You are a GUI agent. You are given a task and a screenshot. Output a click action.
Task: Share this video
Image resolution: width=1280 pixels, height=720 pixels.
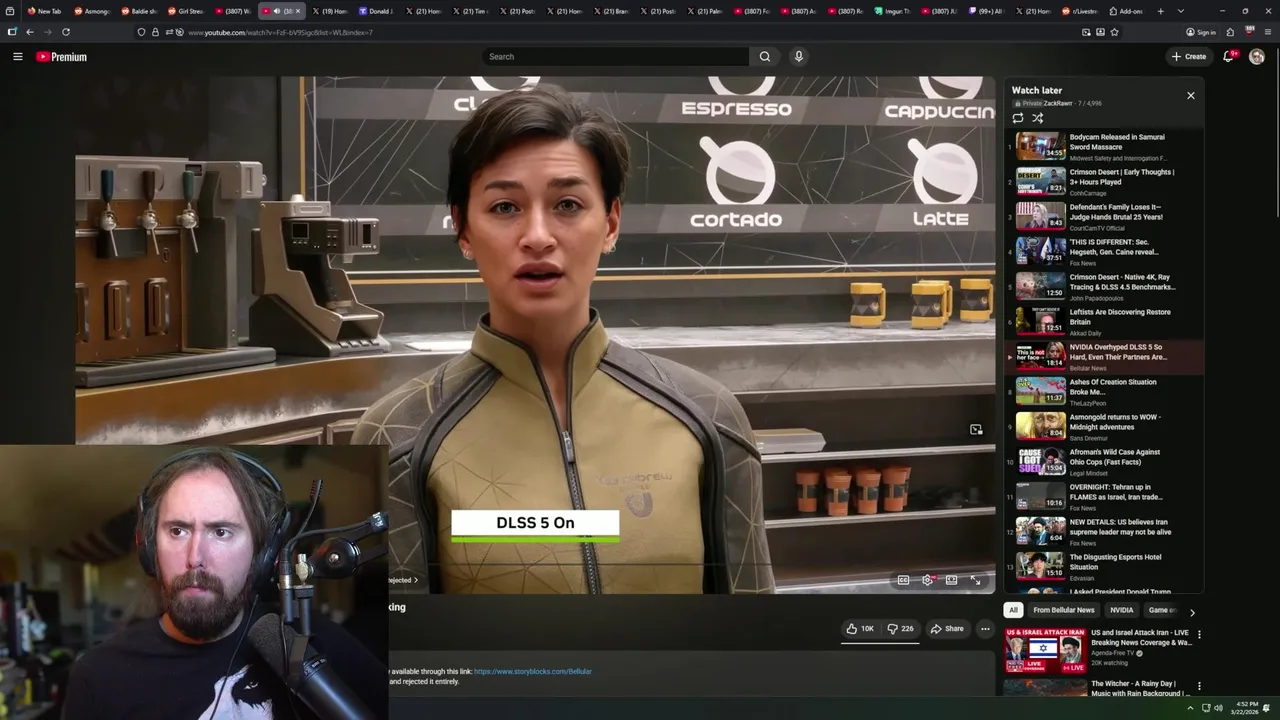point(946,629)
